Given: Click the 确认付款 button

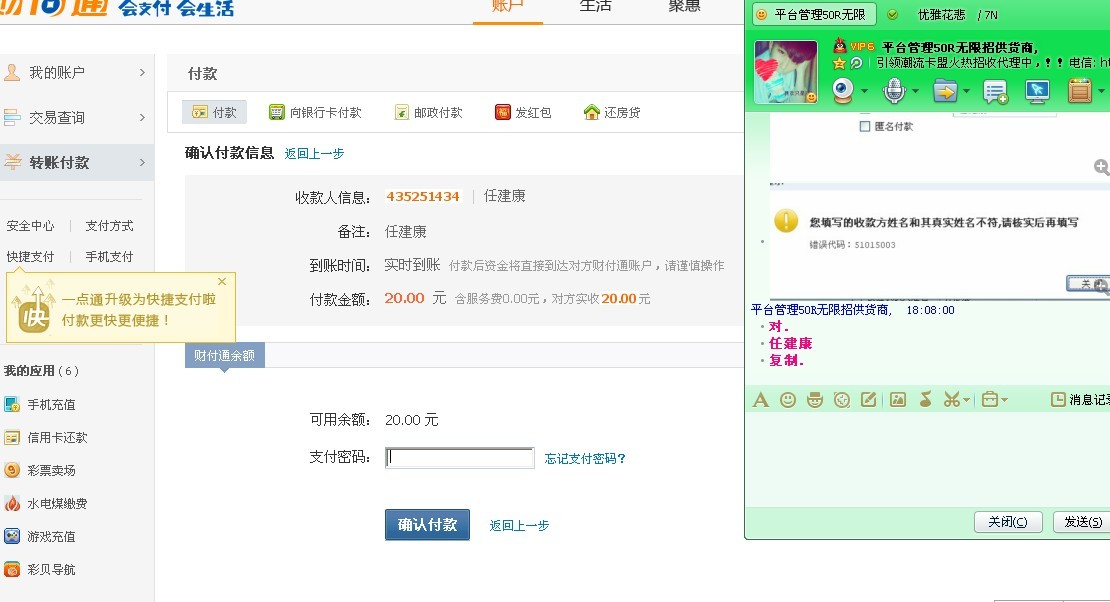Looking at the screenshot, I should click(428, 525).
